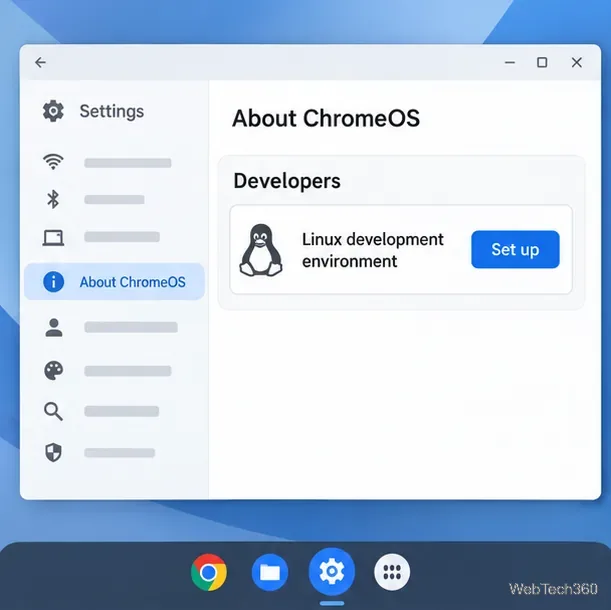Click the Settings gear icon in the sidebar header
611x610 pixels.
click(x=53, y=111)
